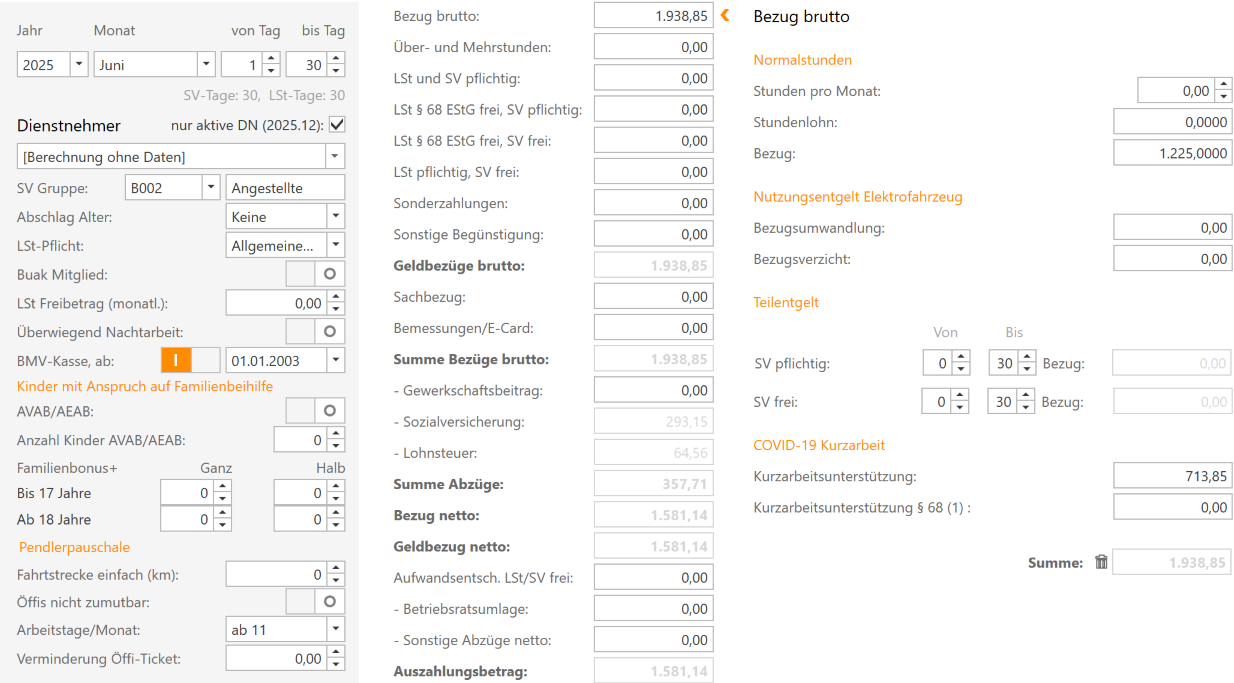Enable Überwiegend Nachtarbeit switch

315,331
